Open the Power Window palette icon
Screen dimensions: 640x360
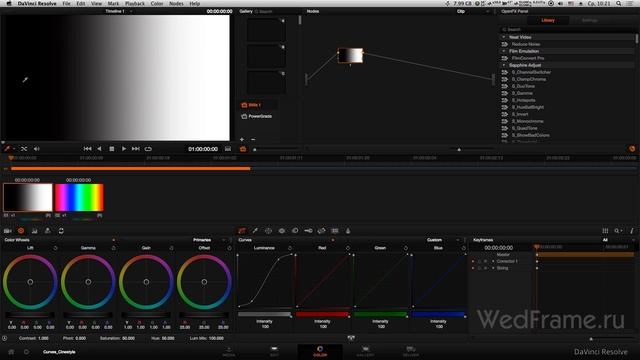pyautogui.click(x=268, y=231)
